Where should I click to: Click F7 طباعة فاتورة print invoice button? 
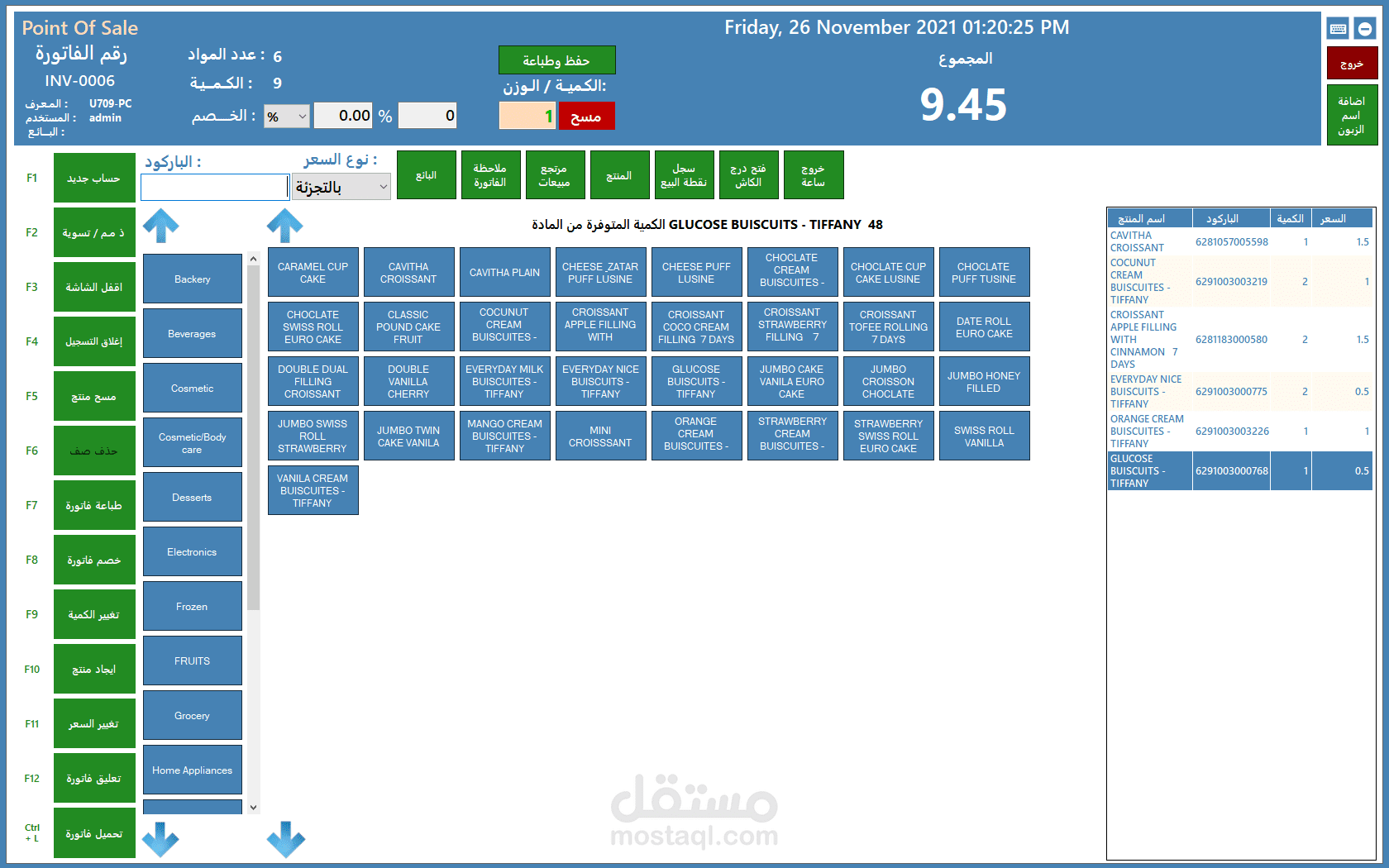94,505
